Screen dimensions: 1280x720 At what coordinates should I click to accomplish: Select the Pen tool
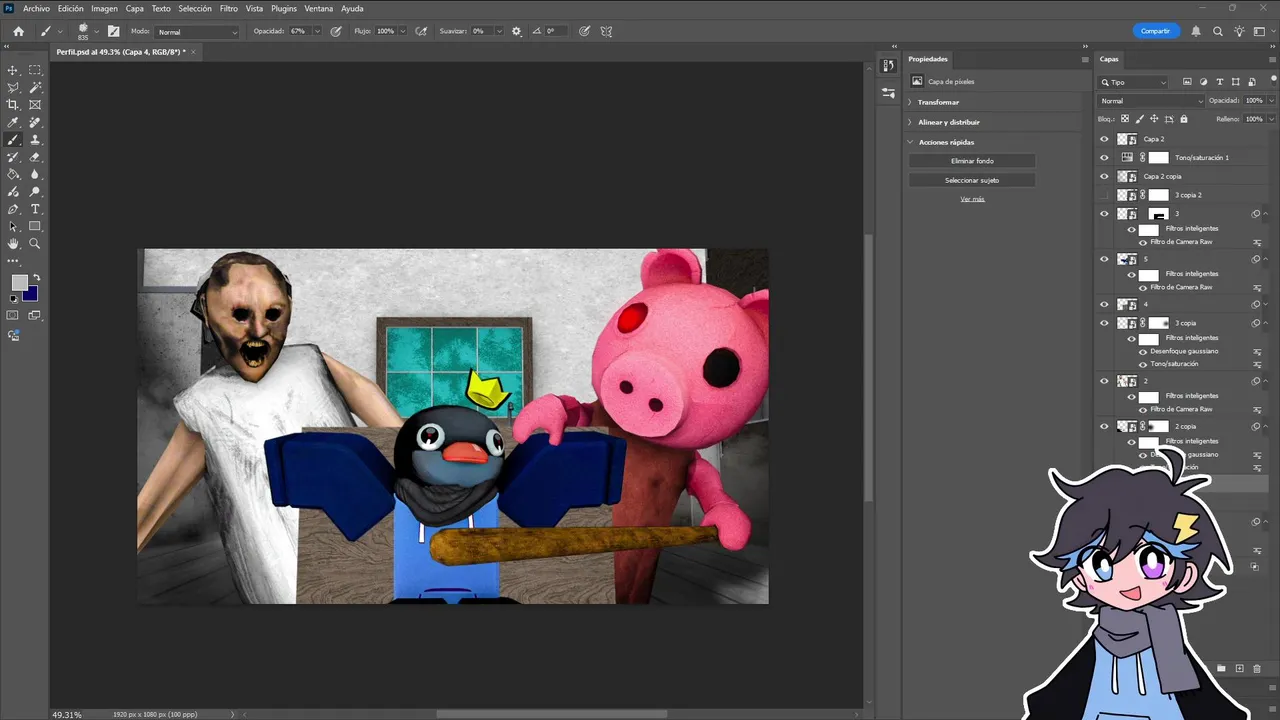[x=13, y=209]
